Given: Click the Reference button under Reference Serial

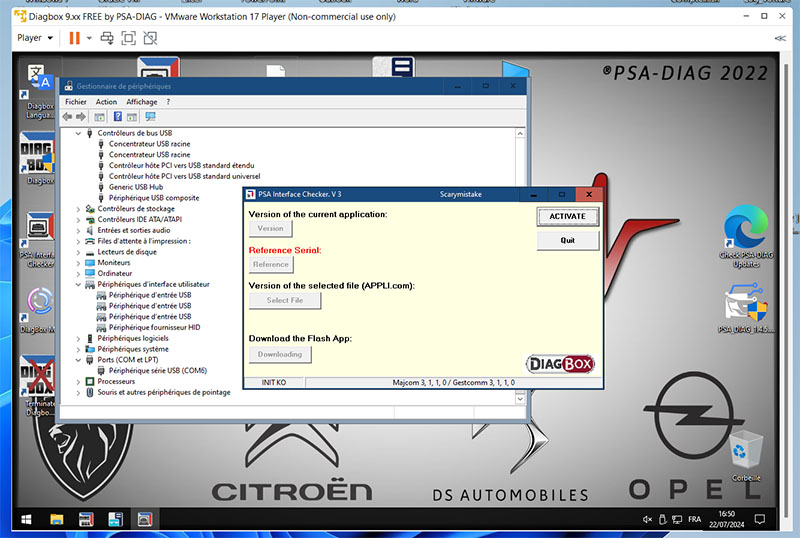Looking at the screenshot, I should pyautogui.click(x=270, y=264).
